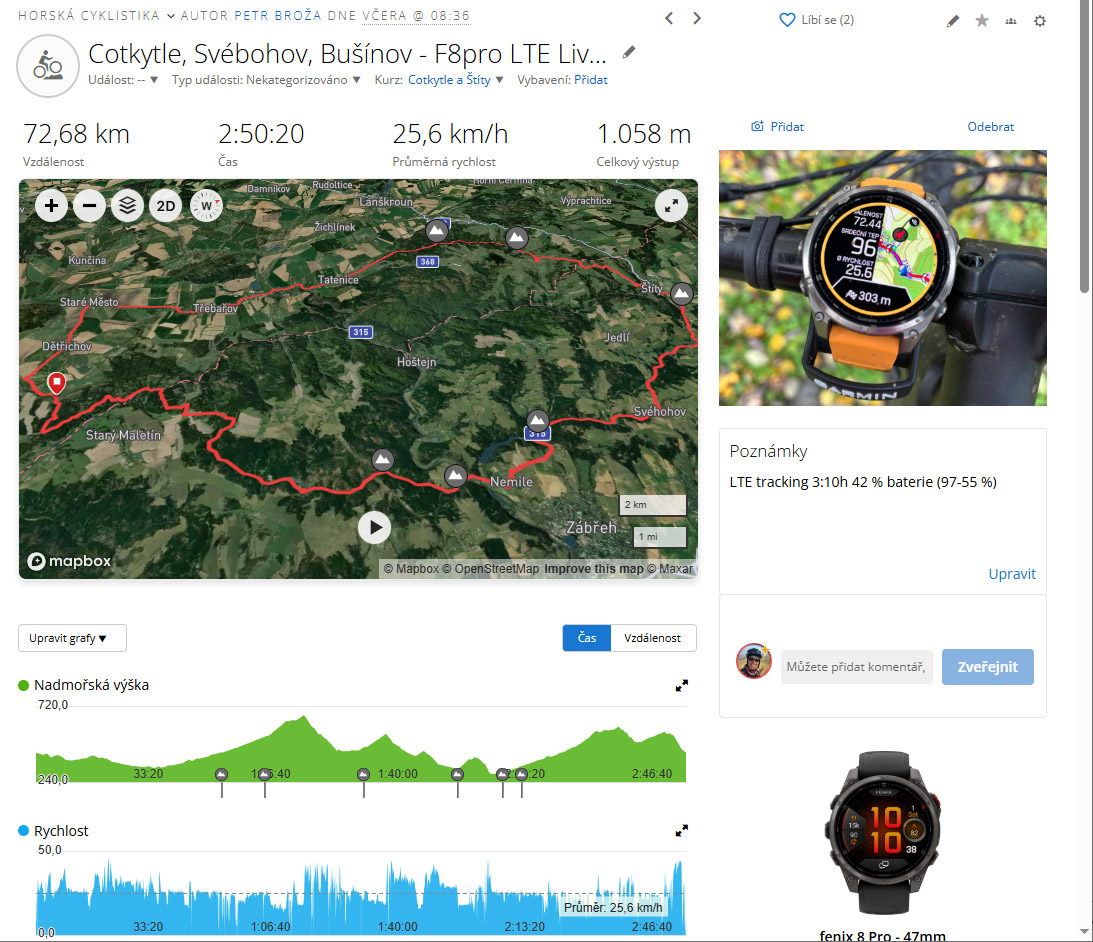Go to the previous activity arrow
This screenshot has height=942, width=1093.
(x=669, y=18)
